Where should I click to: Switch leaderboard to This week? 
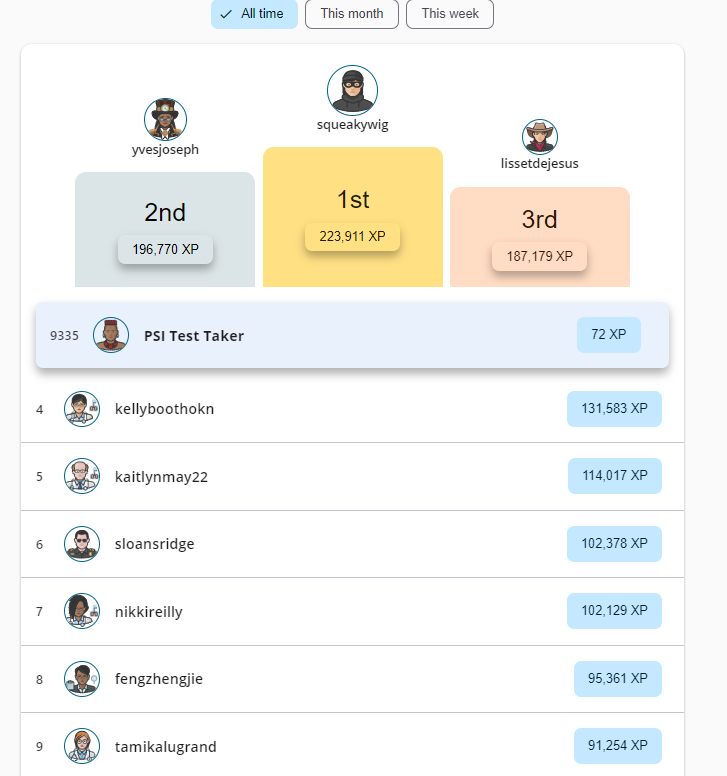point(450,14)
